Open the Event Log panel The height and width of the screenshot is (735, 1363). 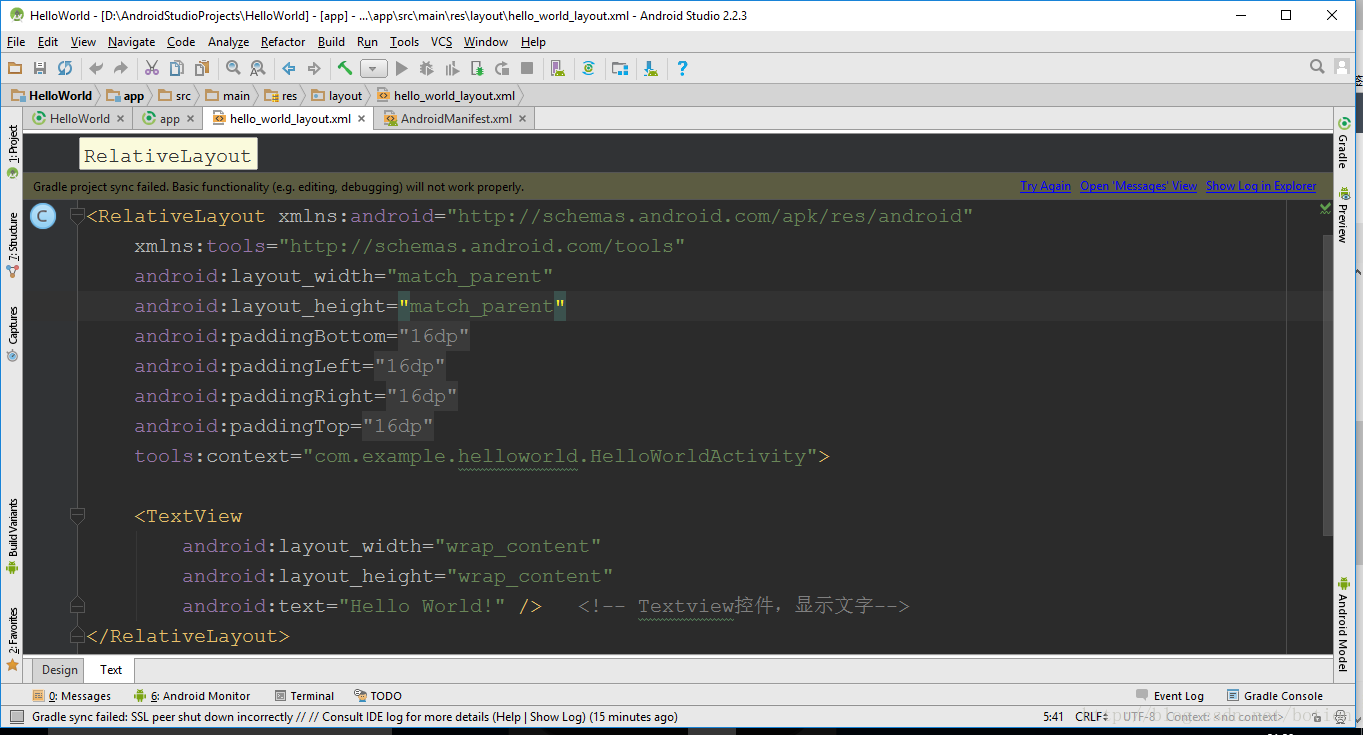[x=1170, y=696]
